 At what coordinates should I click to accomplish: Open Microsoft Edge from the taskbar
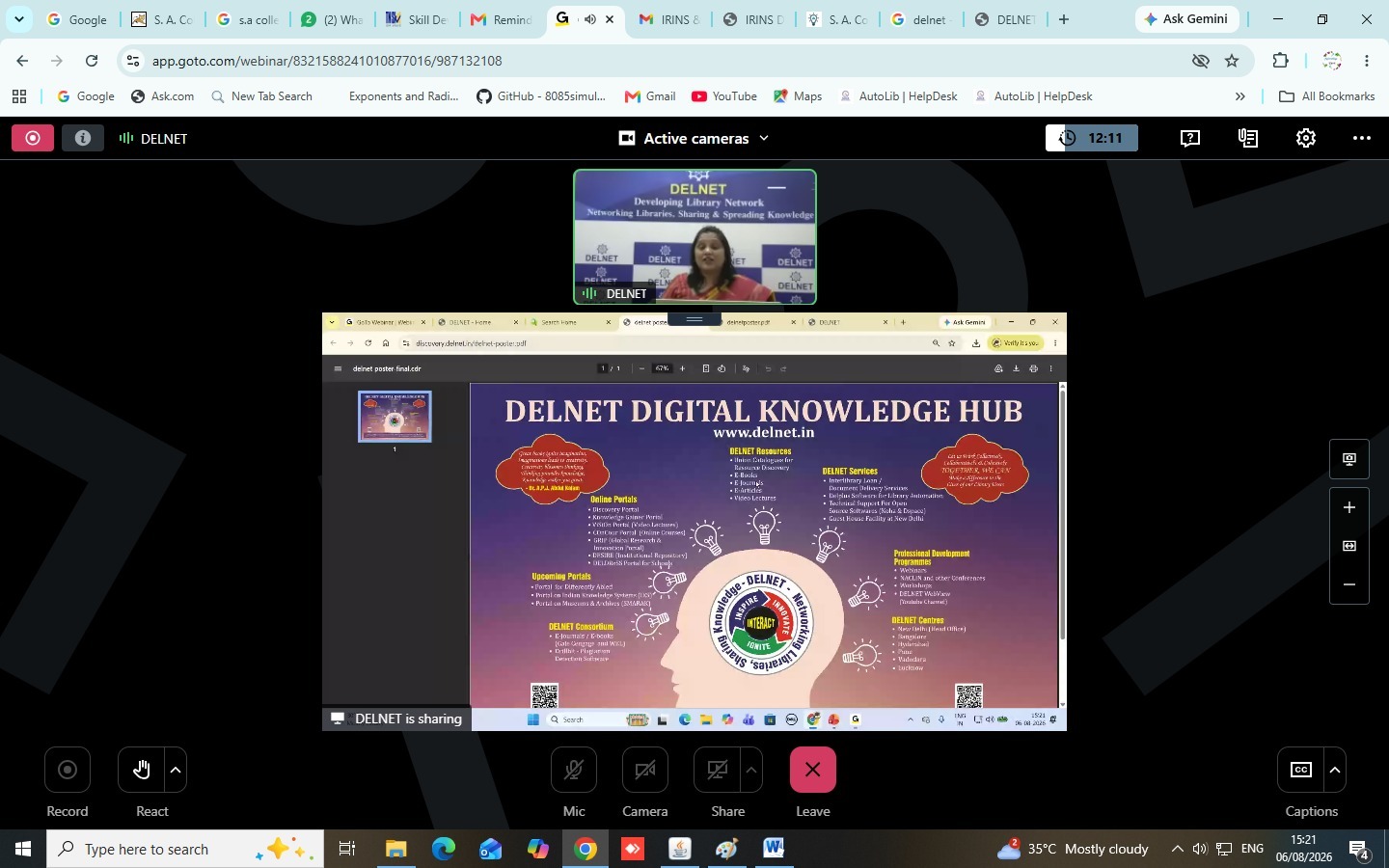(x=444, y=849)
